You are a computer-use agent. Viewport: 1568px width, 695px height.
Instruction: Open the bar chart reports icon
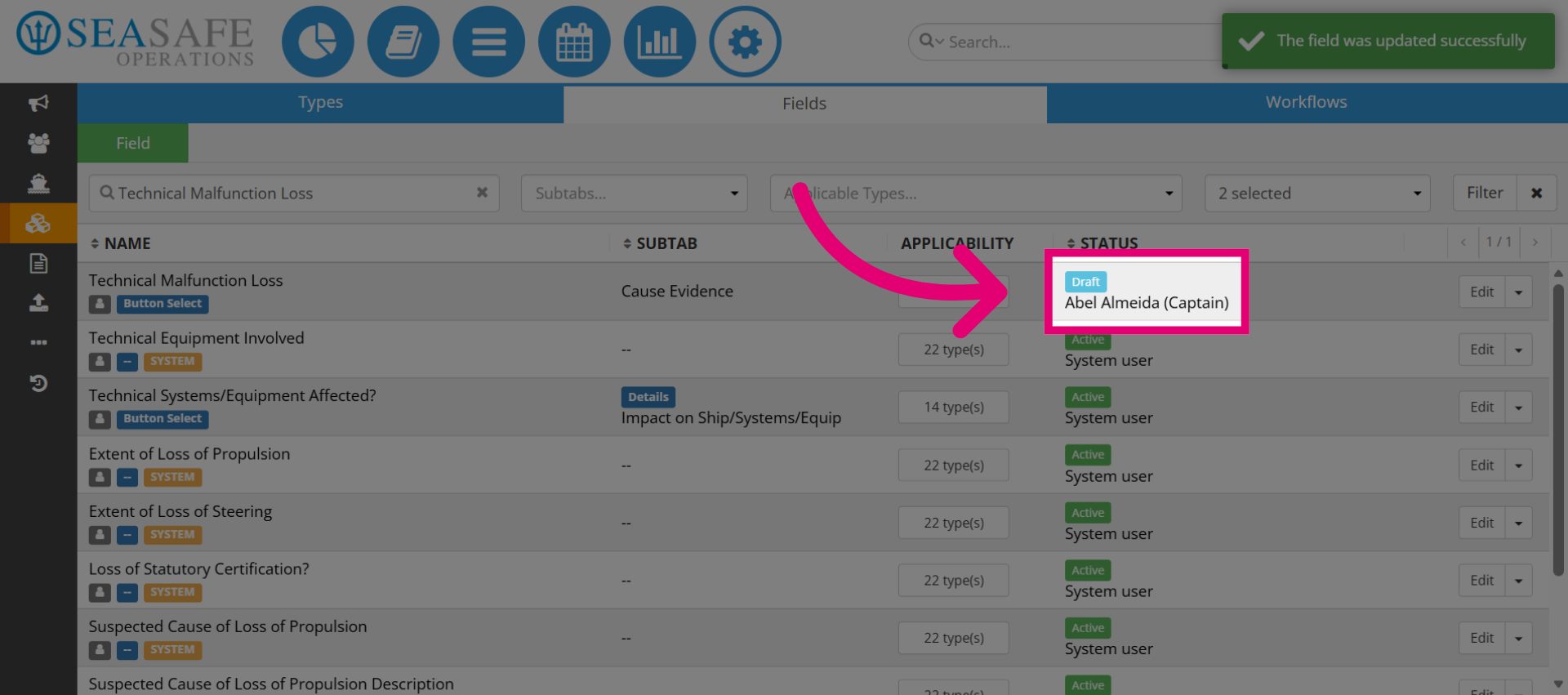click(x=659, y=42)
